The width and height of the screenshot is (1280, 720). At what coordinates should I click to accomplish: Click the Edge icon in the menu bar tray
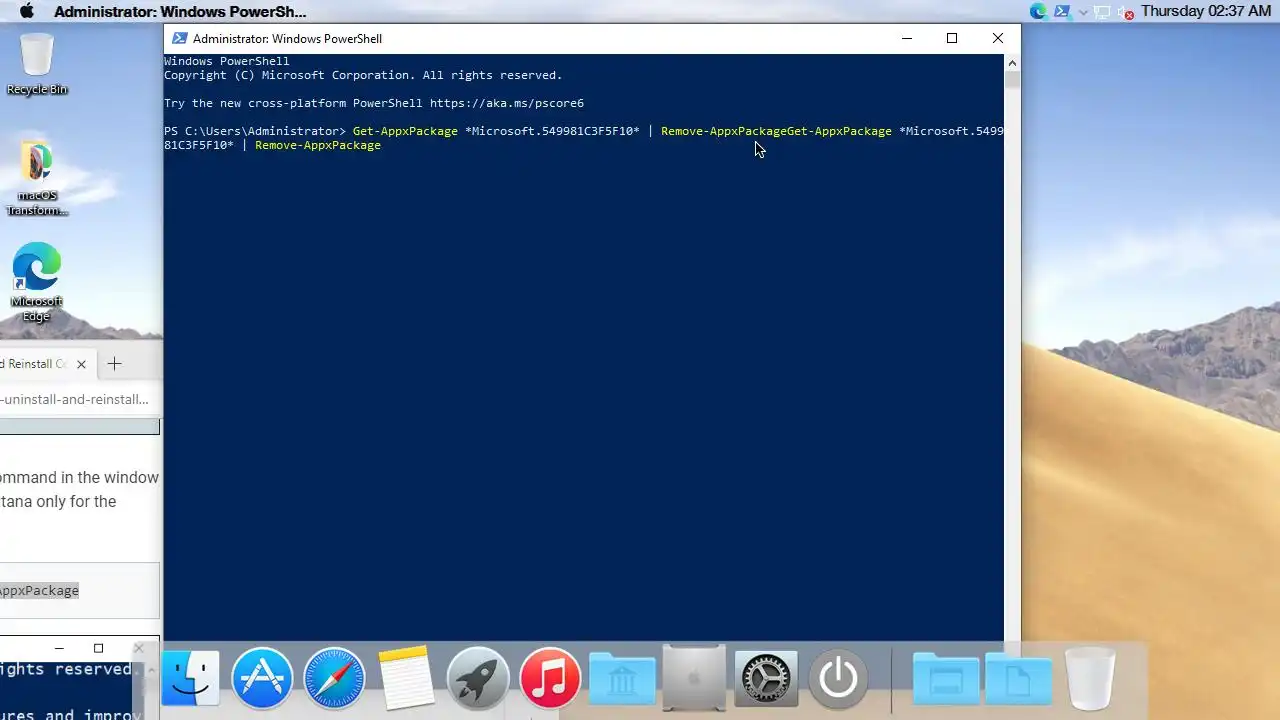[x=1039, y=12]
